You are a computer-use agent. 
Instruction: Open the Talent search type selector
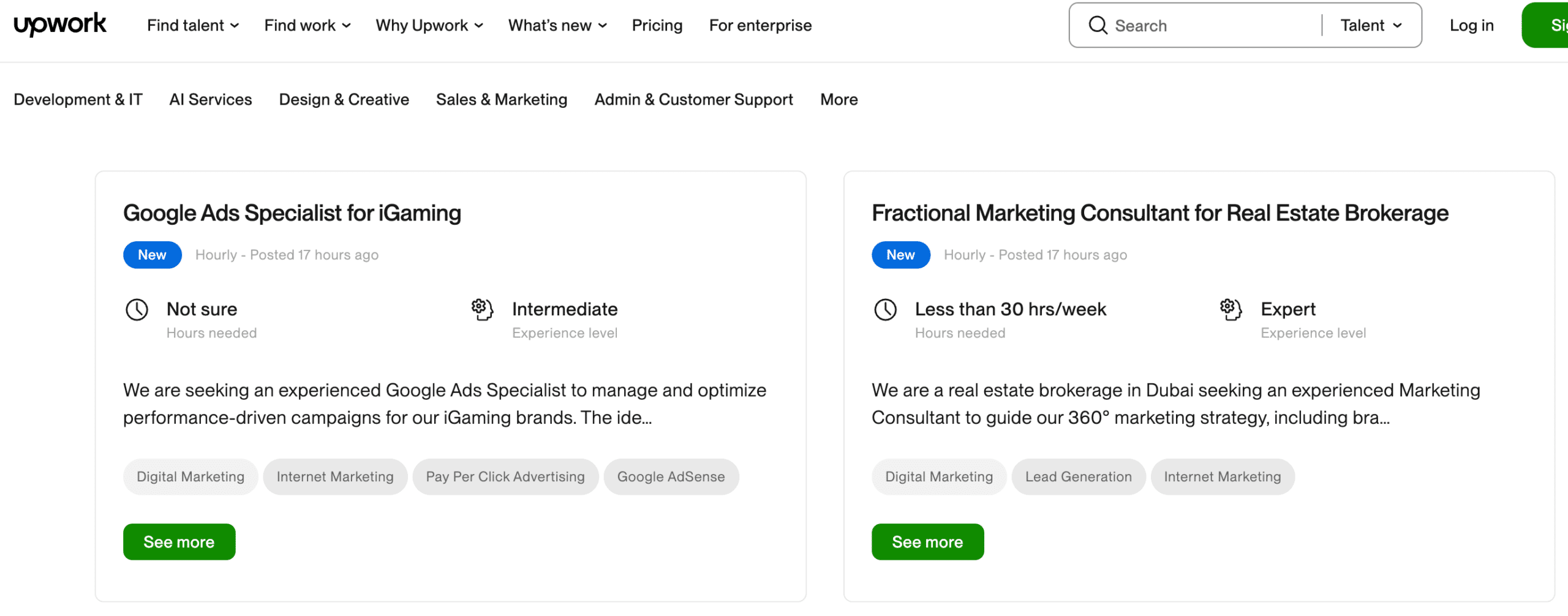(x=1371, y=25)
